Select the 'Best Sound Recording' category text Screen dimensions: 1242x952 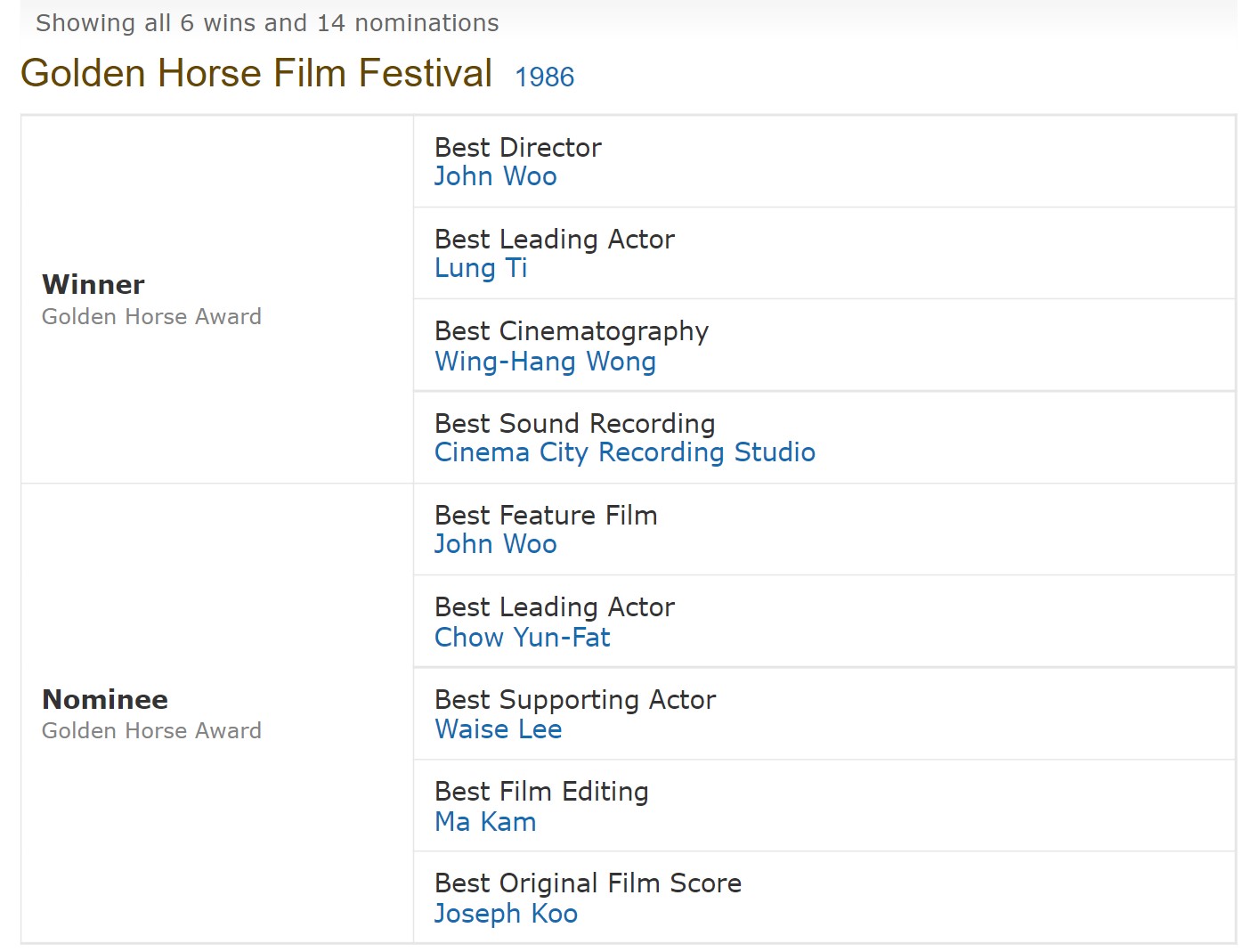click(x=574, y=424)
